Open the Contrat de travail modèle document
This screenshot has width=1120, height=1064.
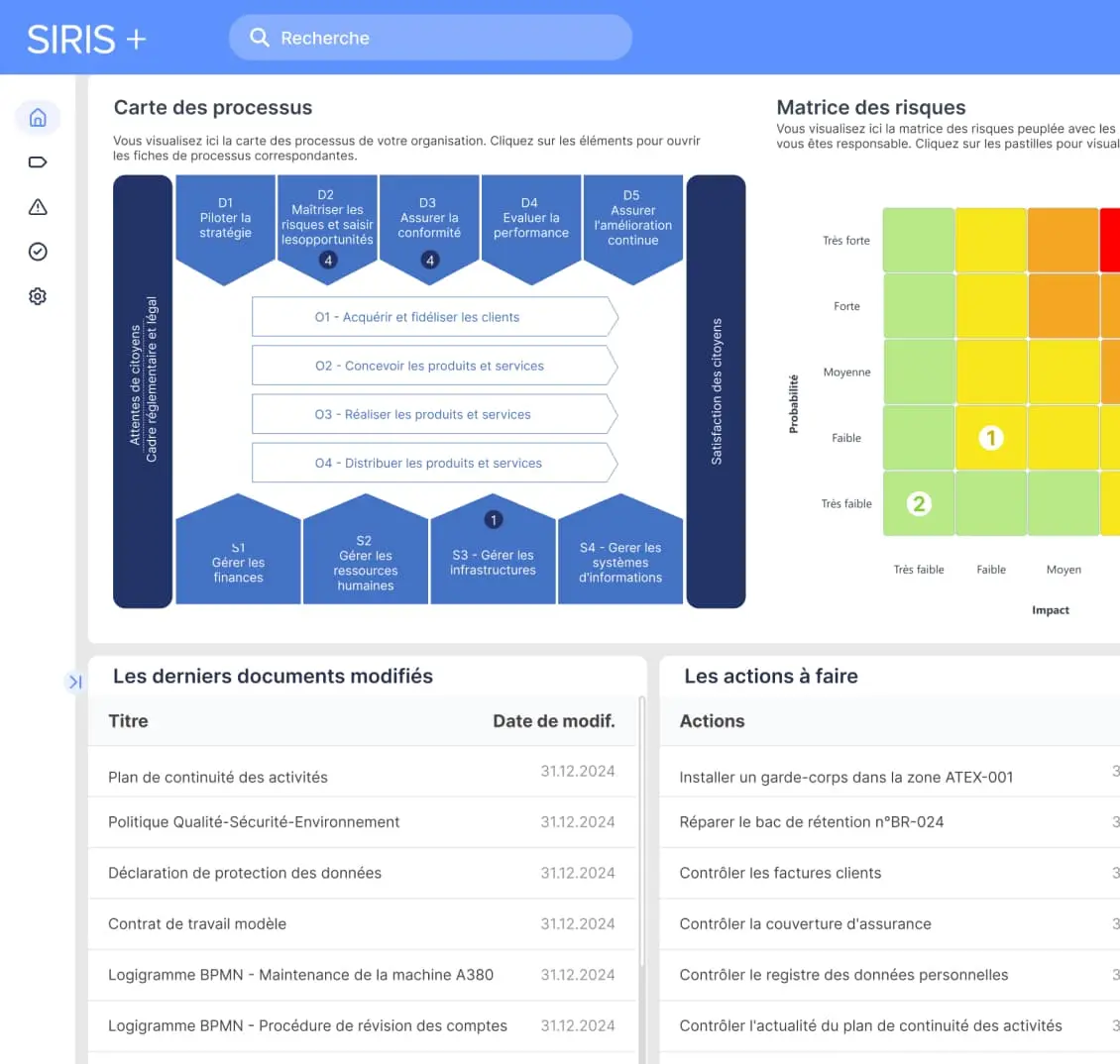pos(197,923)
